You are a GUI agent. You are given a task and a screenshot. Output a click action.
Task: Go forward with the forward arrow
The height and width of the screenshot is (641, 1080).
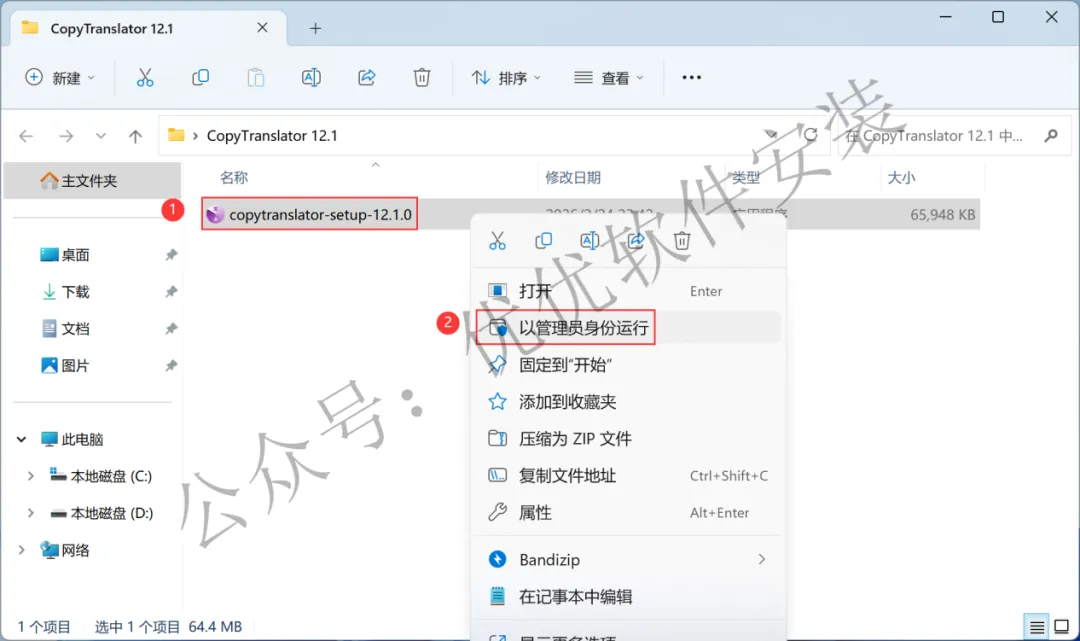click(66, 136)
